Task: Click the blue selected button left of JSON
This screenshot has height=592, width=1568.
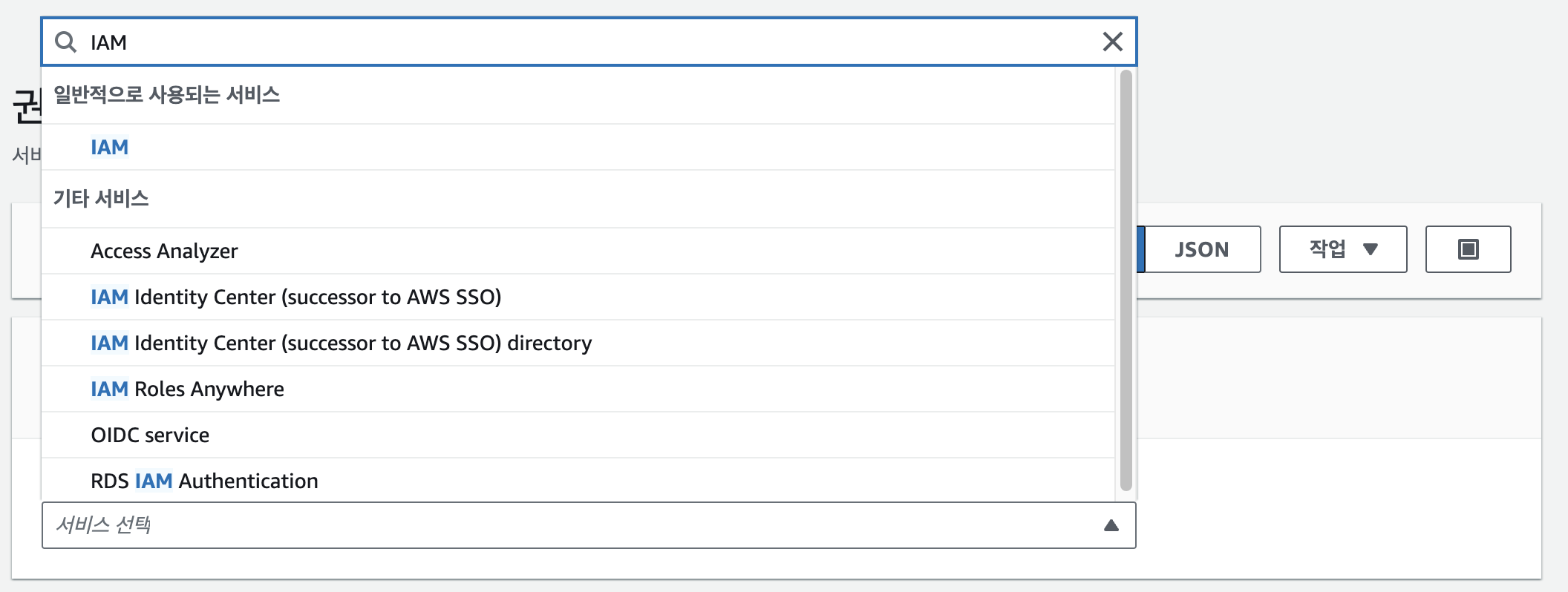Action: coord(1141,249)
